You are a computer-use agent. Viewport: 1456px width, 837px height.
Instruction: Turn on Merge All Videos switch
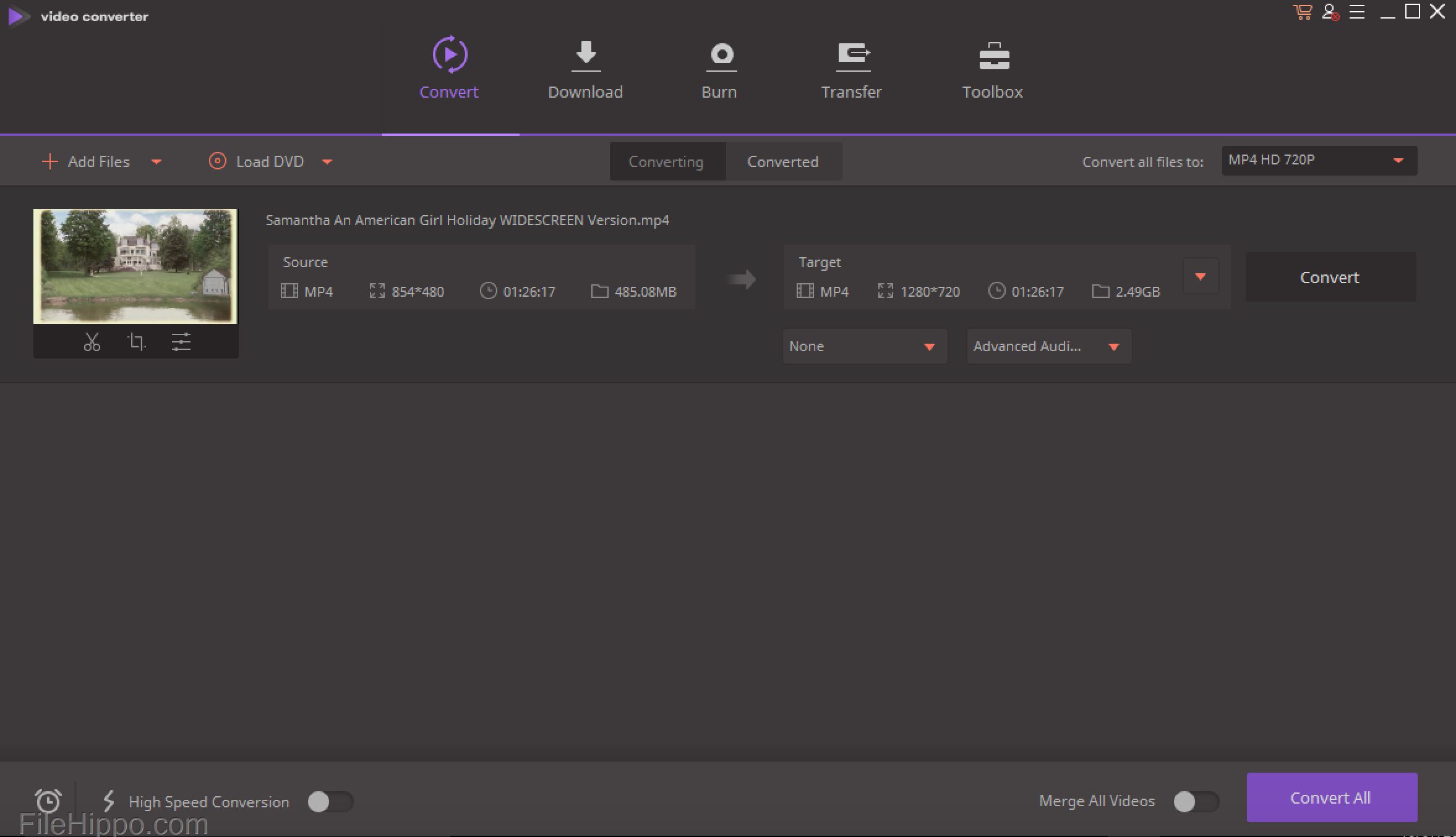[1196, 801]
